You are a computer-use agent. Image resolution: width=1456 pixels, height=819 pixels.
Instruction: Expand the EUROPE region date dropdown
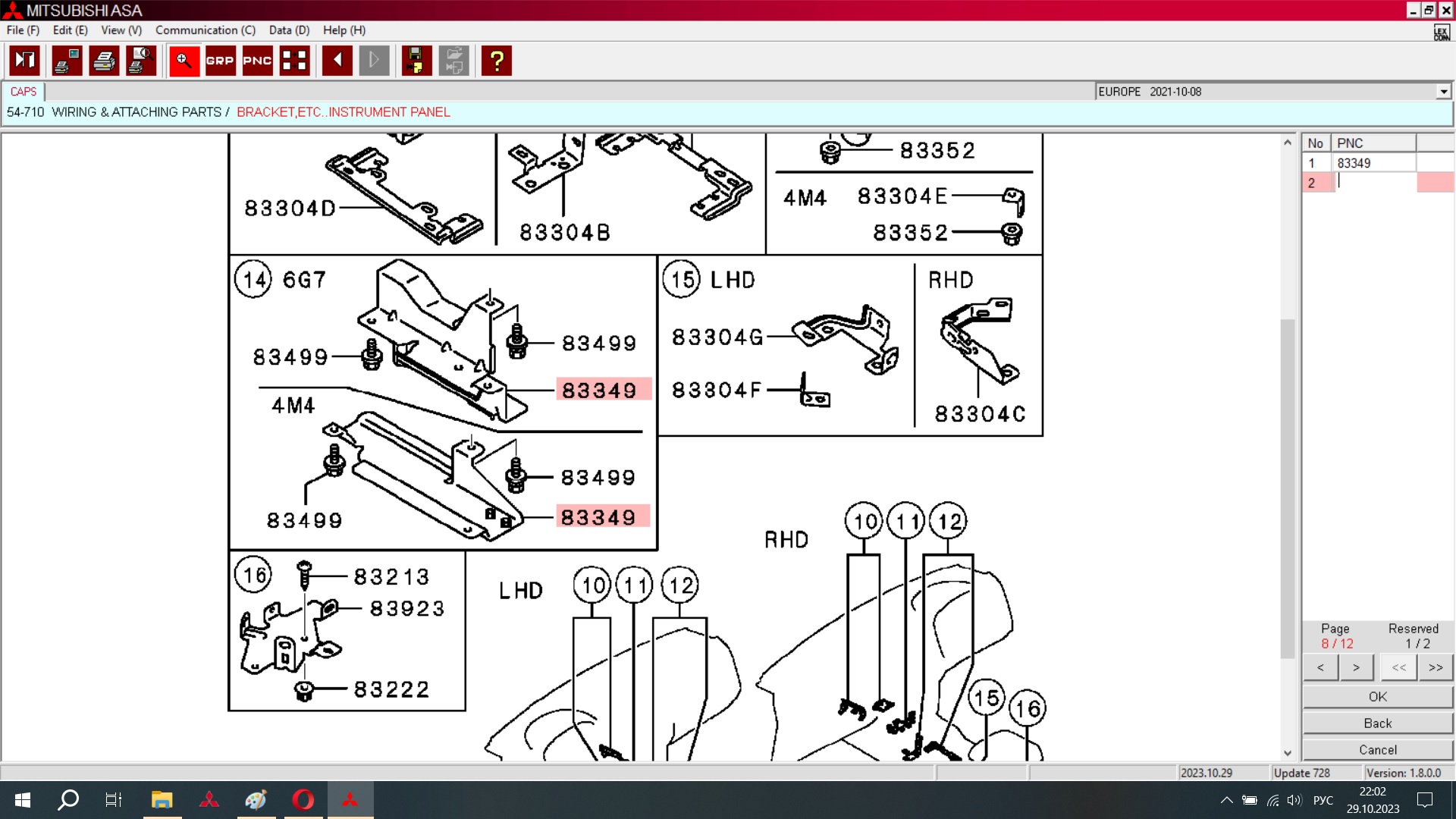point(1443,92)
